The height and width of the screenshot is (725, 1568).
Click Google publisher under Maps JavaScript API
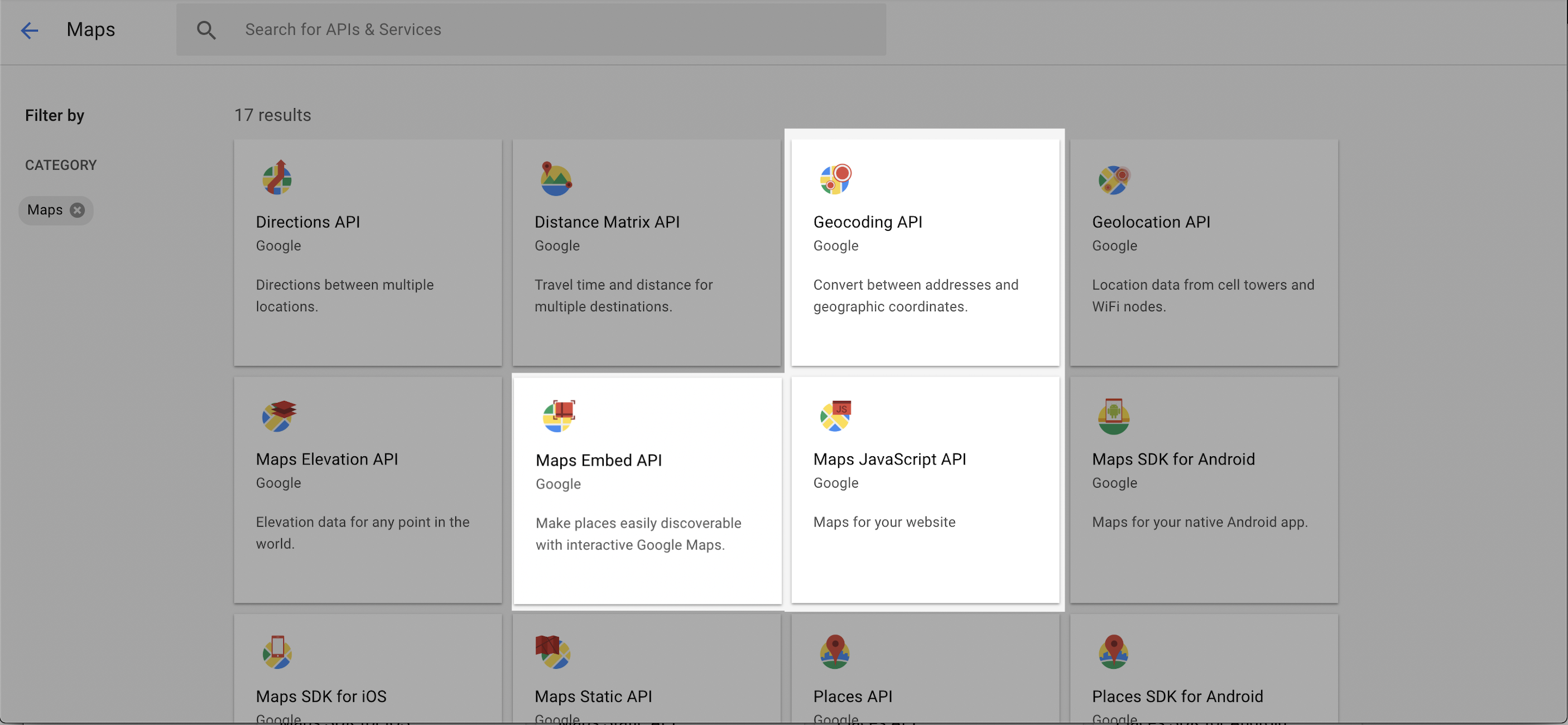(836, 483)
